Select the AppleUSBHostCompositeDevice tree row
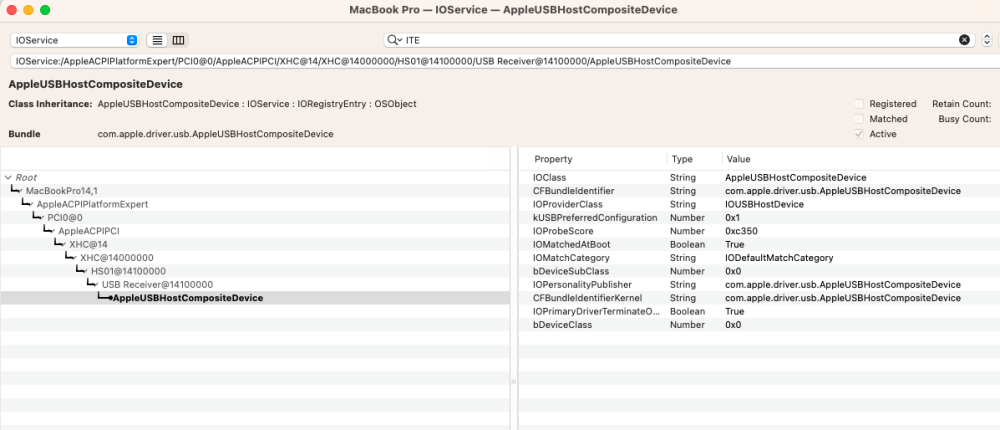Viewport: 1000px width, 430px height. coord(255,298)
